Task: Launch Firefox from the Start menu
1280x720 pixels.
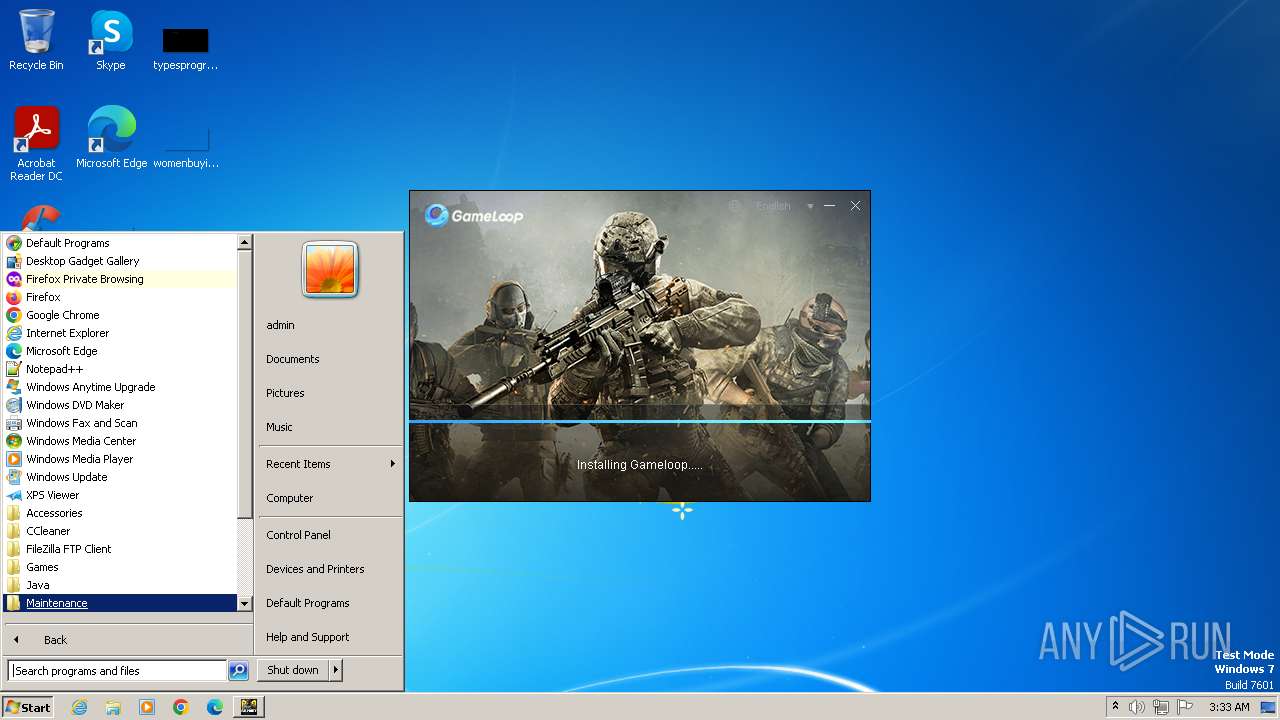Action: click(x=120, y=297)
